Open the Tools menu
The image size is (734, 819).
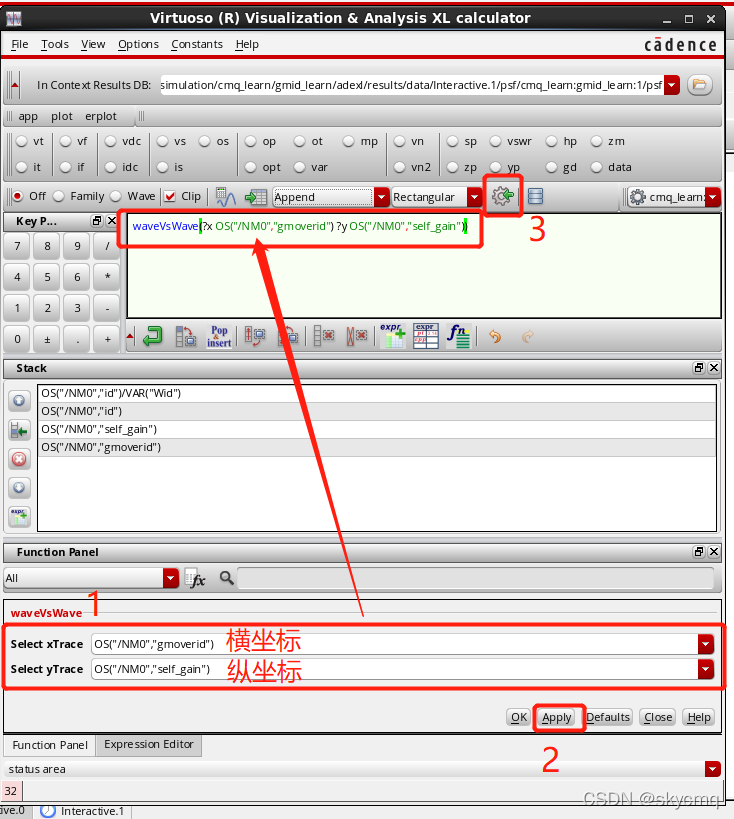[55, 44]
